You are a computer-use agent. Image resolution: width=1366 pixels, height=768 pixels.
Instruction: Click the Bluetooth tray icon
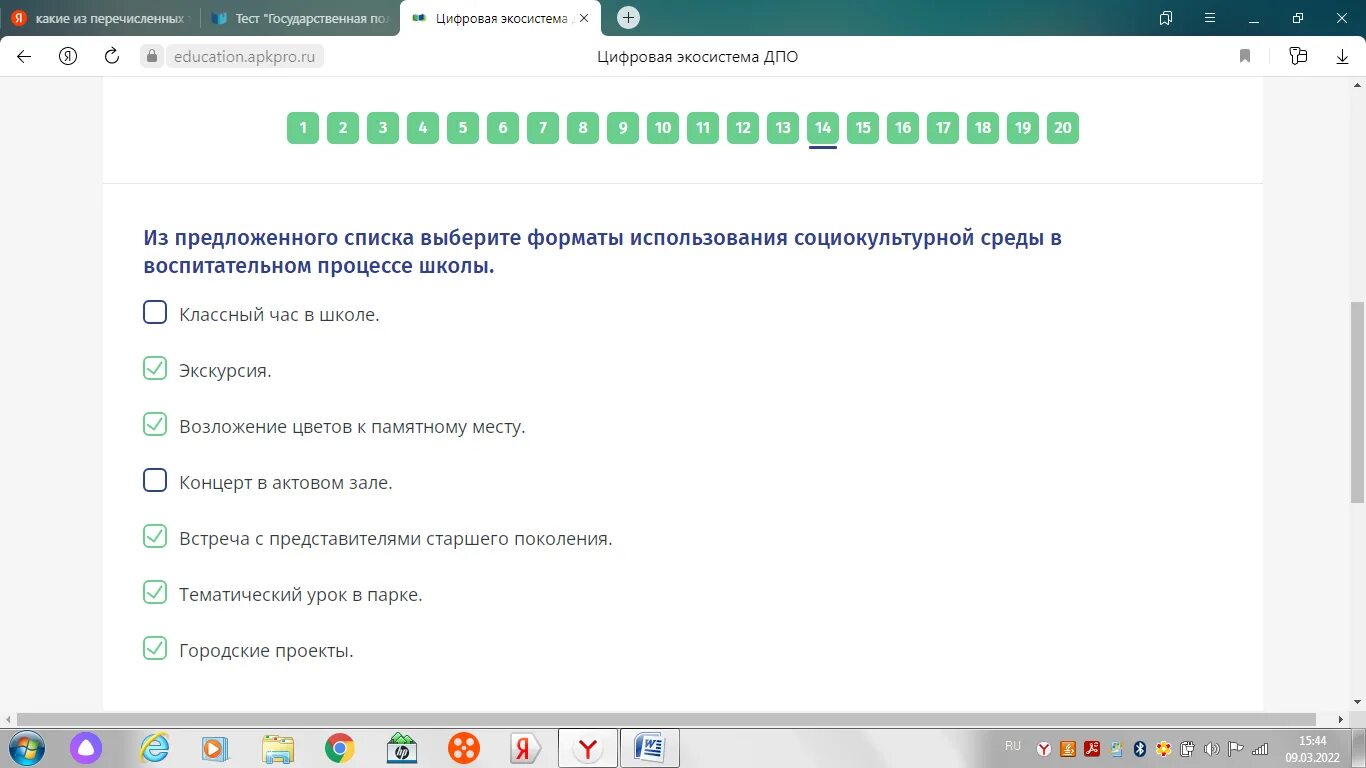[x=1140, y=748]
